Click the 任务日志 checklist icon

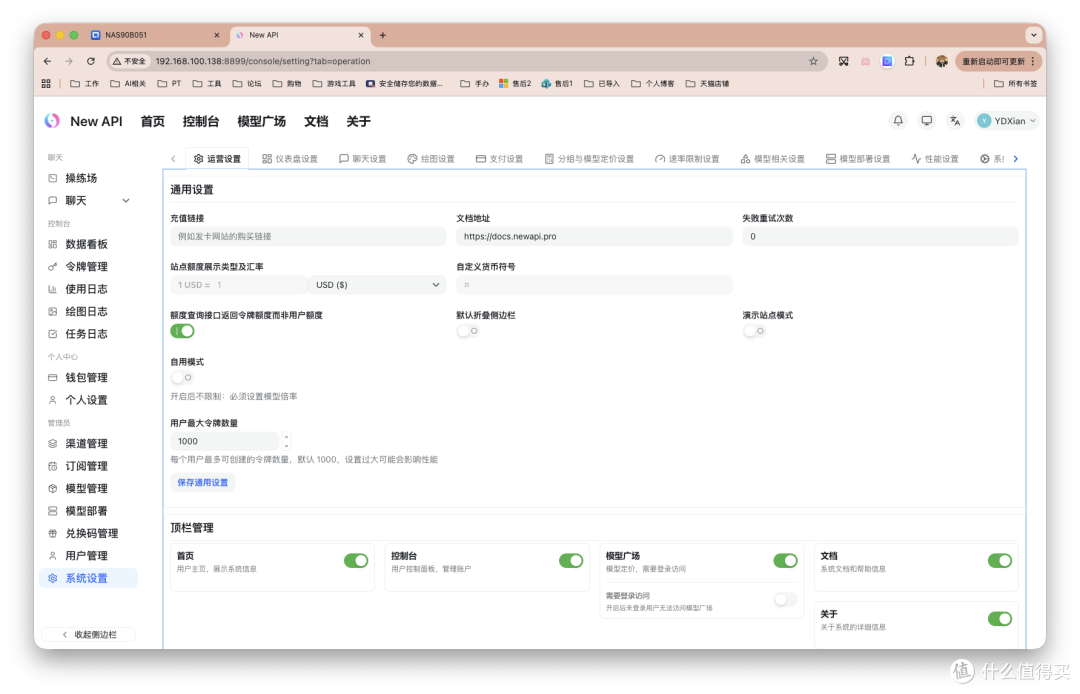(52, 334)
